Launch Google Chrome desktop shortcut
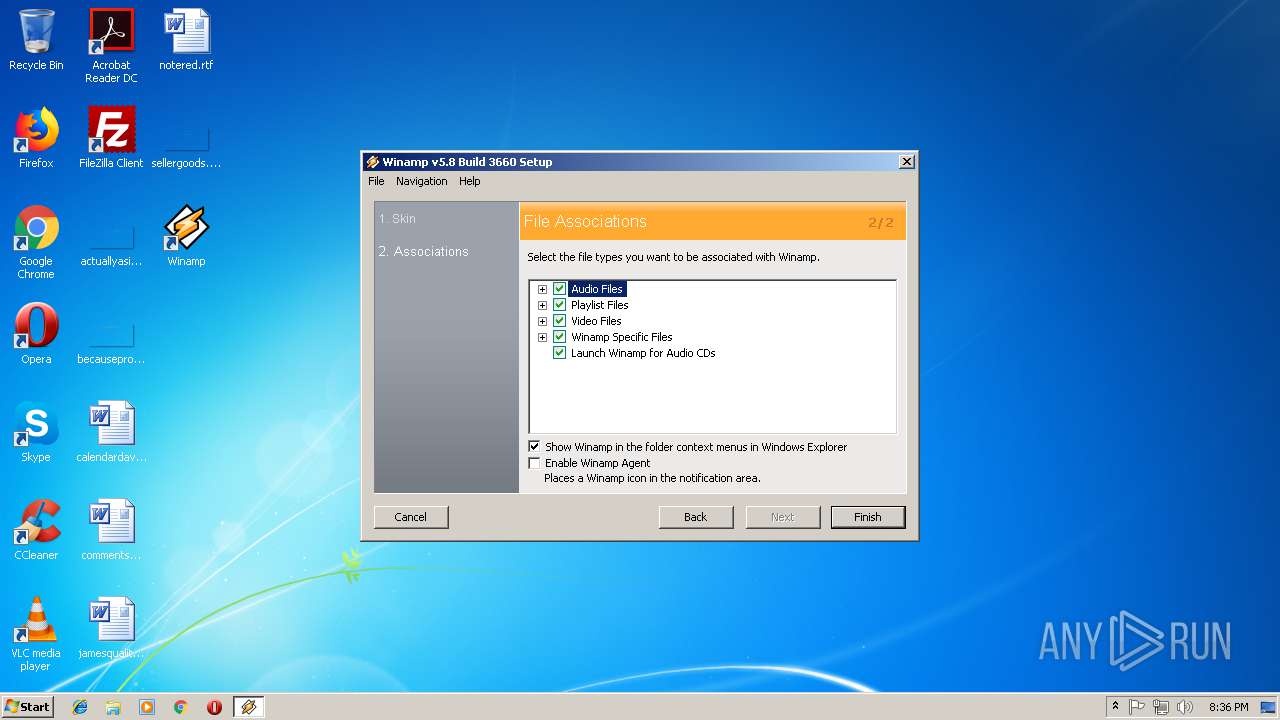This screenshot has width=1280, height=720. click(x=36, y=242)
